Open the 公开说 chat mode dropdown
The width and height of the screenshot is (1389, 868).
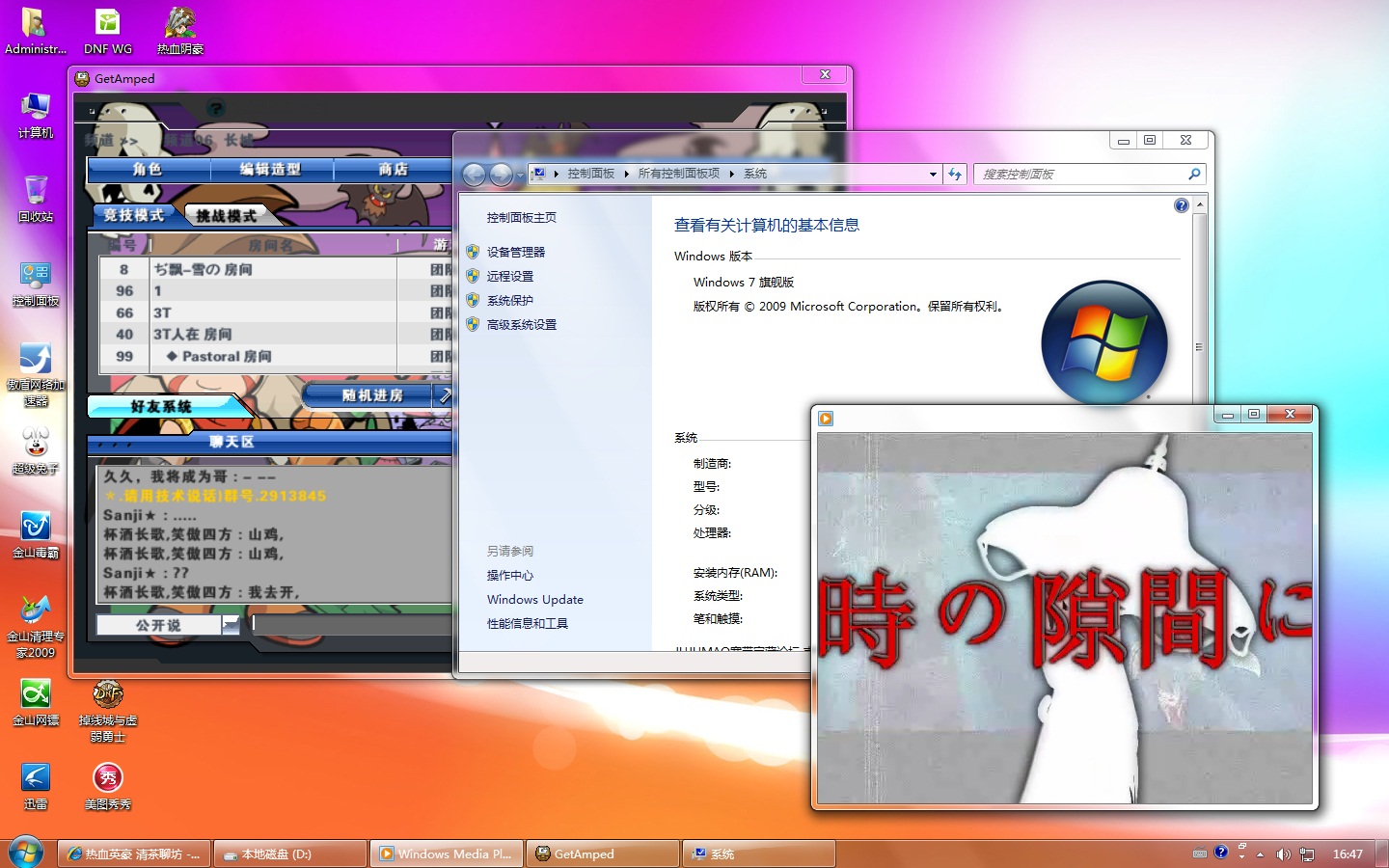[x=230, y=626]
